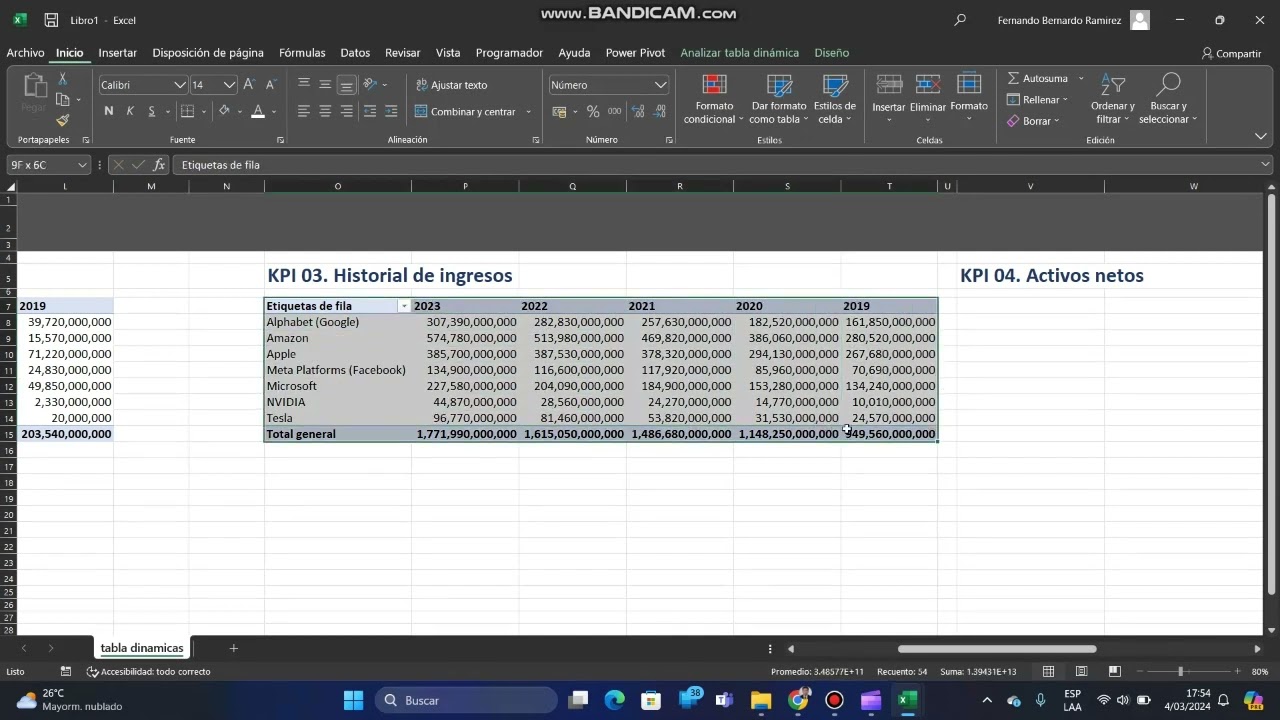Image resolution: width=1280 pixels, height=720 pixels.
Task: Click the Formato cells icon
Action: [969, 85]
